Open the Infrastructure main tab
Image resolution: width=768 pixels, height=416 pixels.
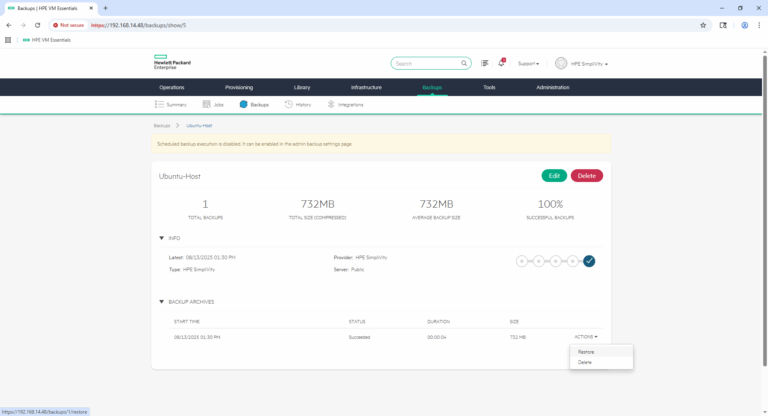[x=366, y=87]
